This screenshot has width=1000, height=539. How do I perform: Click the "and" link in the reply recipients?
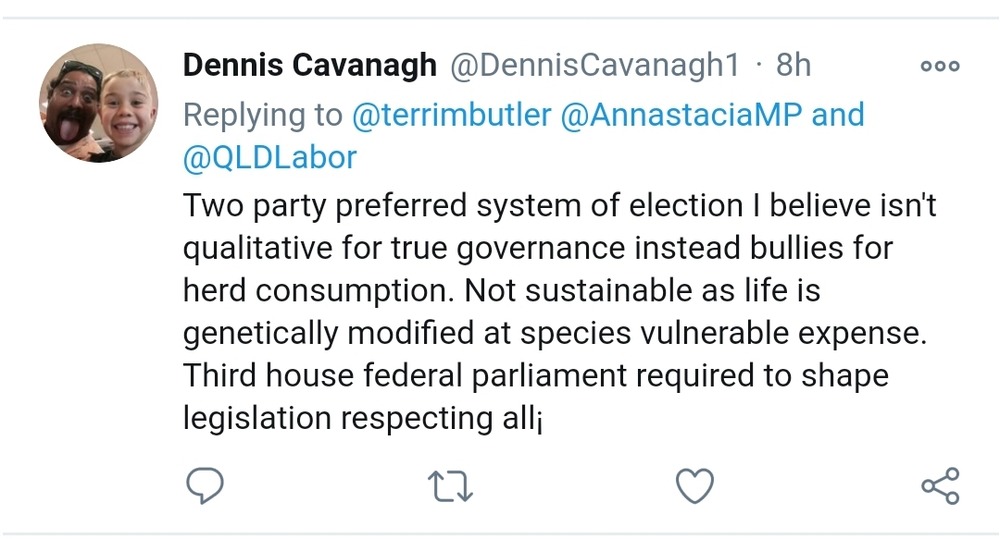pos(837,114)
